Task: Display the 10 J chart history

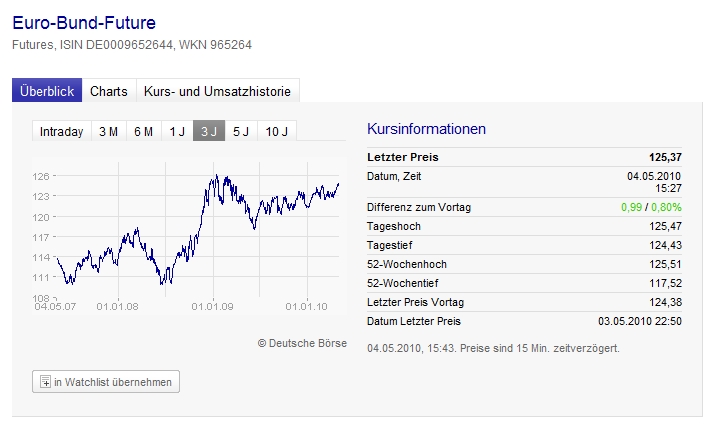Action: coord(277,132)
